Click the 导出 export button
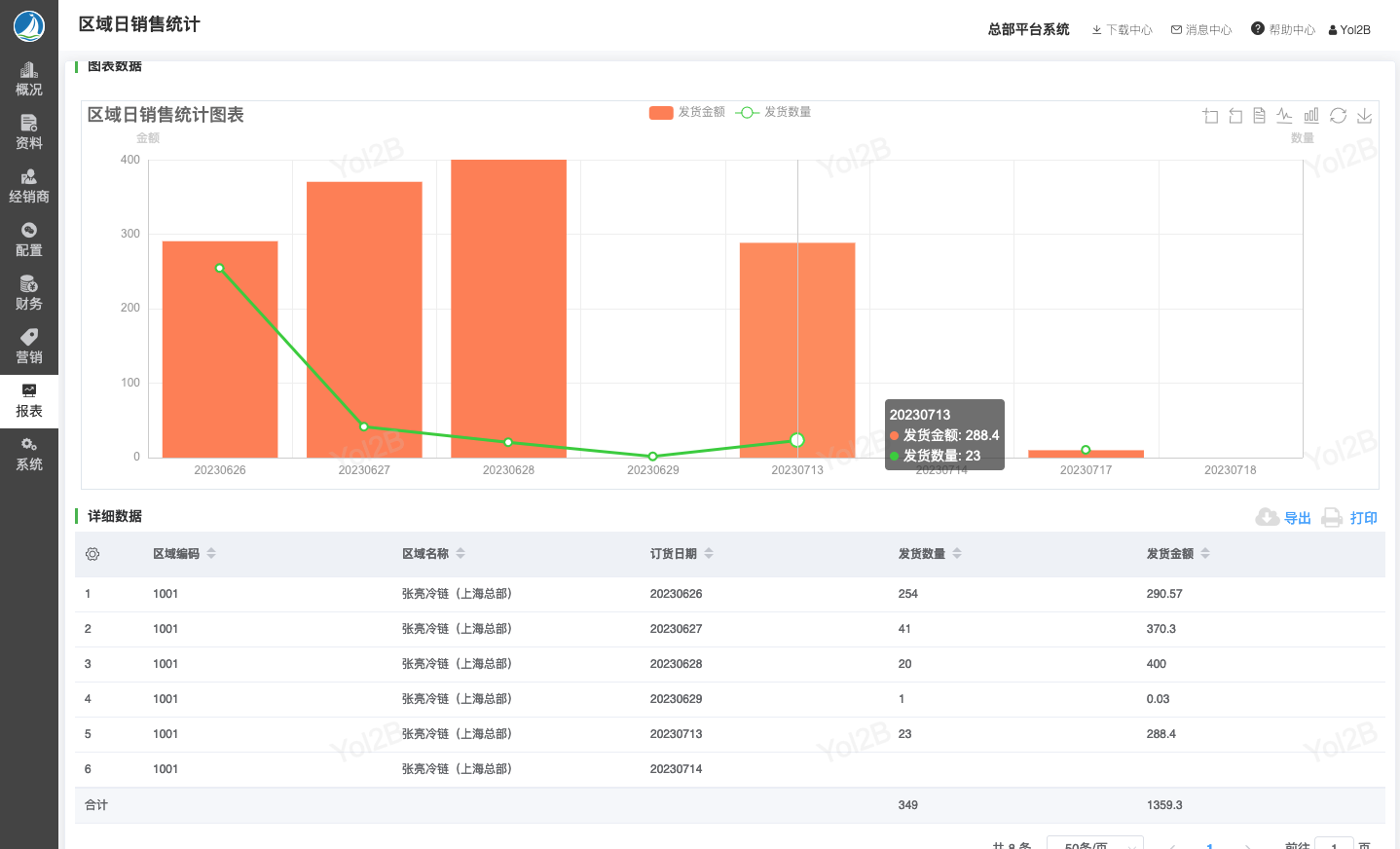Screen dimensions: 1400x849 1284,518
